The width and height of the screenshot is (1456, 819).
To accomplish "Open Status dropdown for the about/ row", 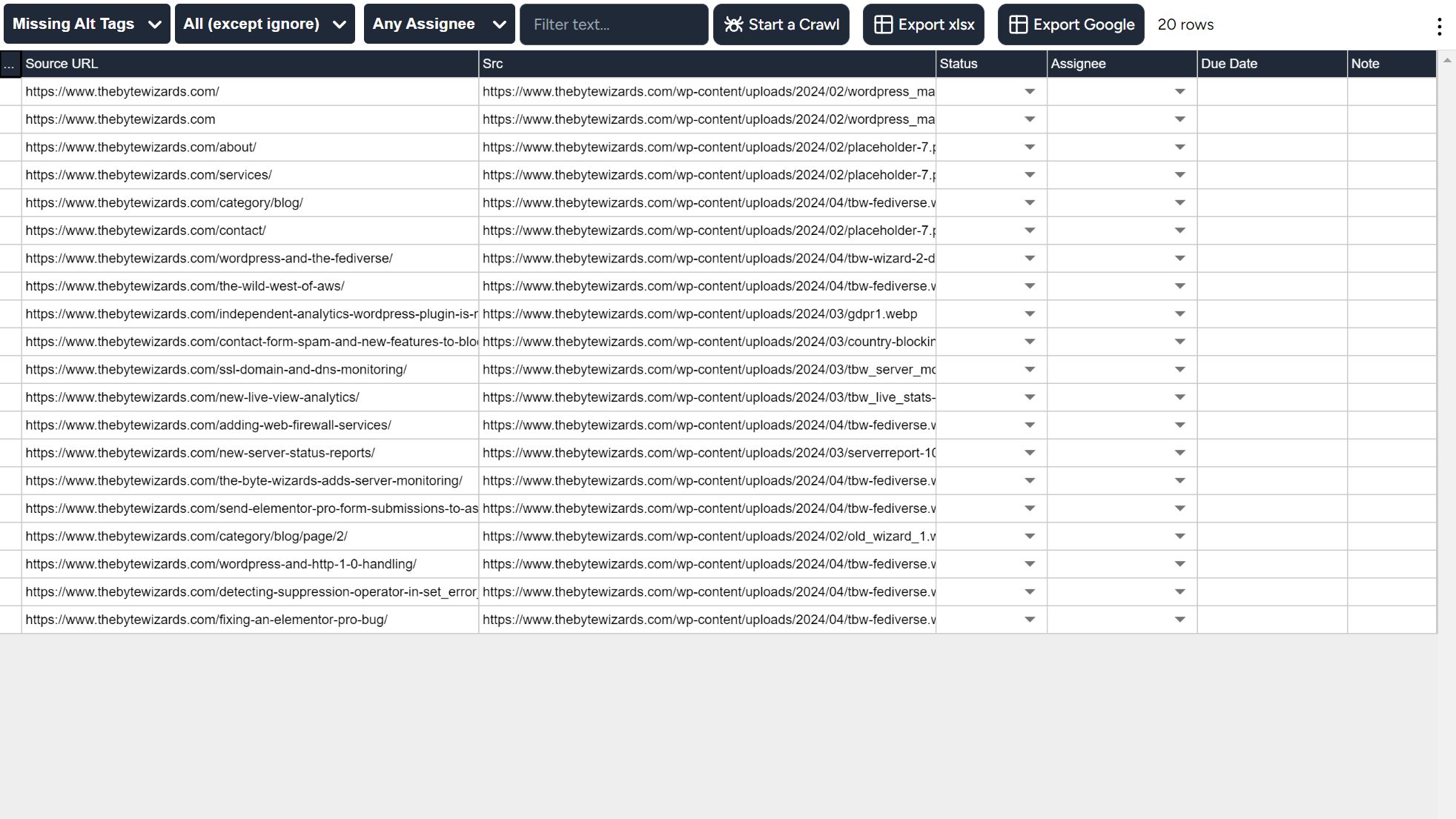I will click(x=1029, y=147).
